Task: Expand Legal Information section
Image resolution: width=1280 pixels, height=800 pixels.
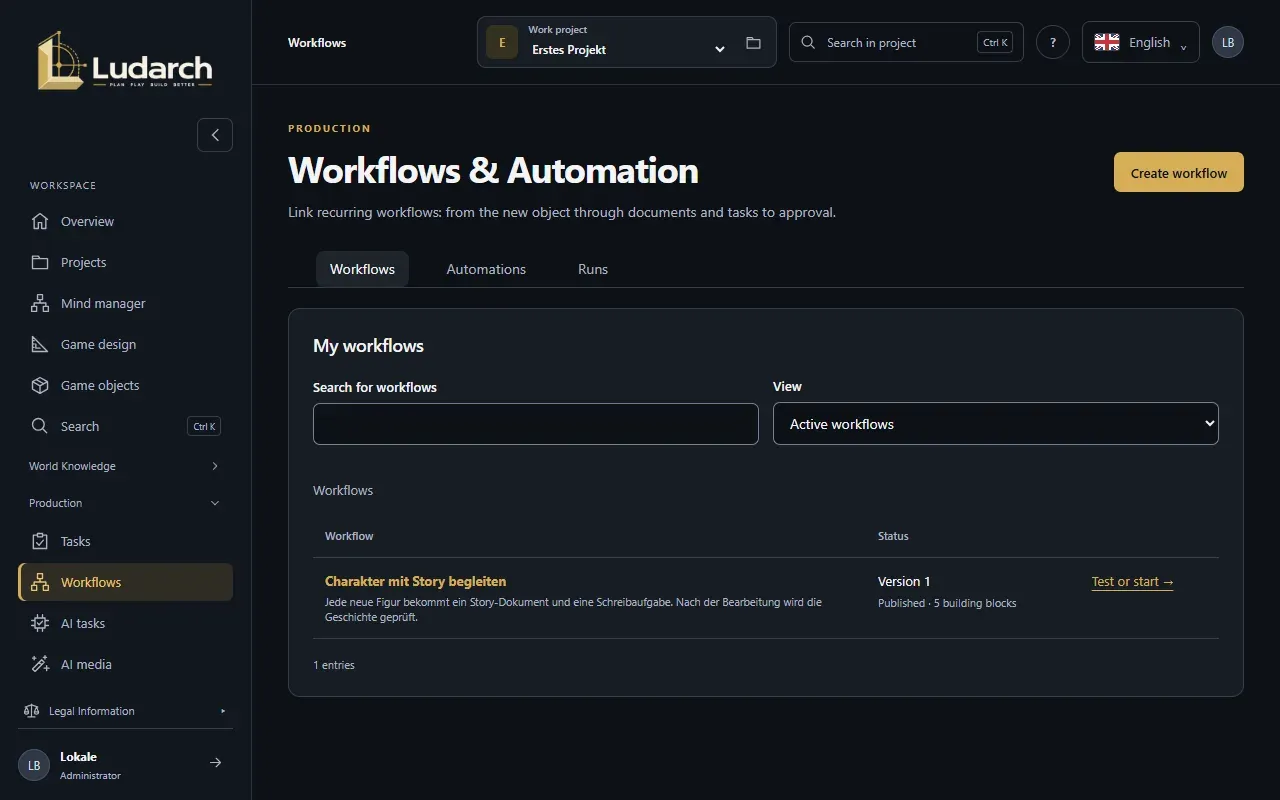Action: (x=125, y=711)
